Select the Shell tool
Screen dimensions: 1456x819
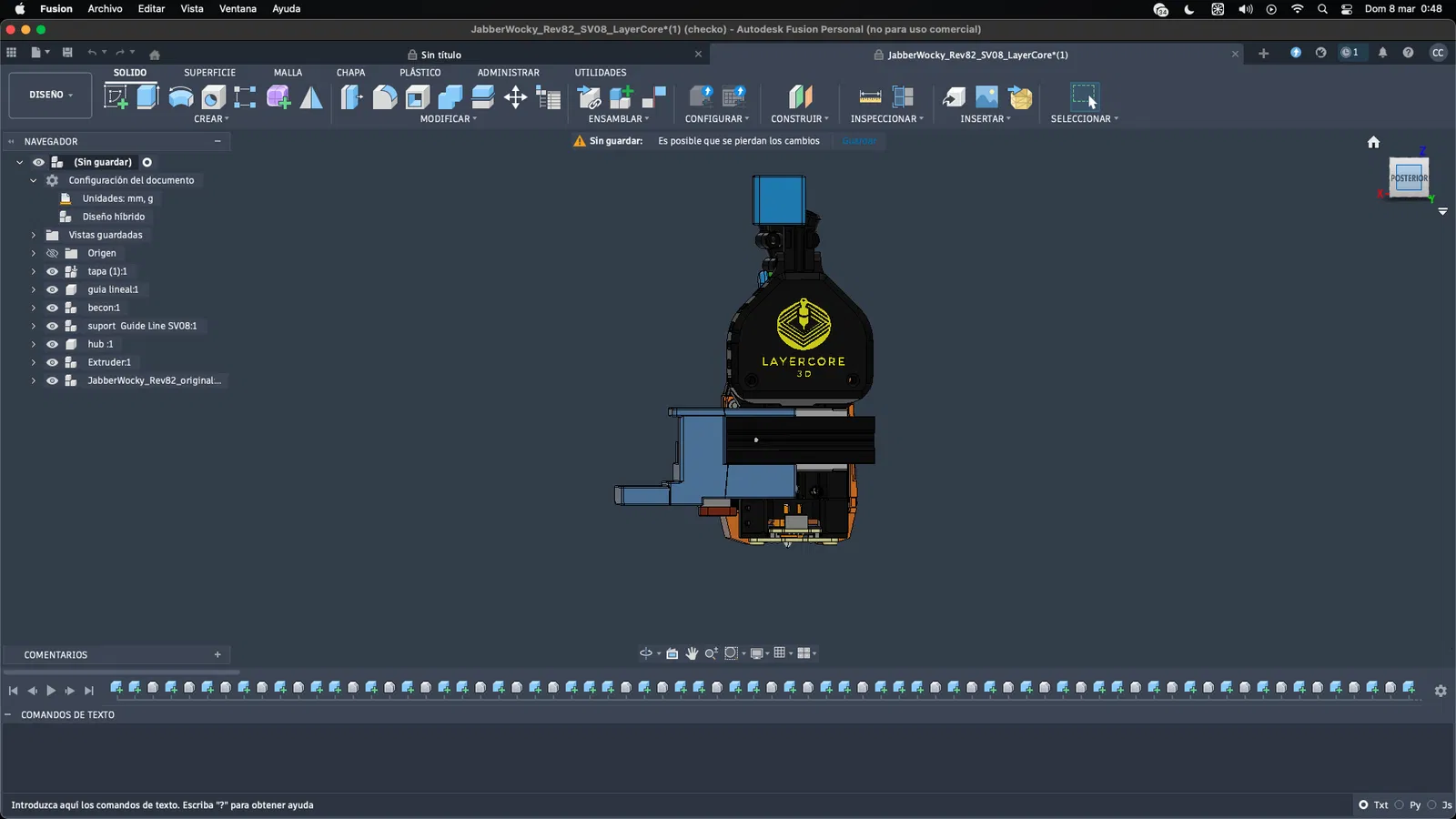(418, 96)
